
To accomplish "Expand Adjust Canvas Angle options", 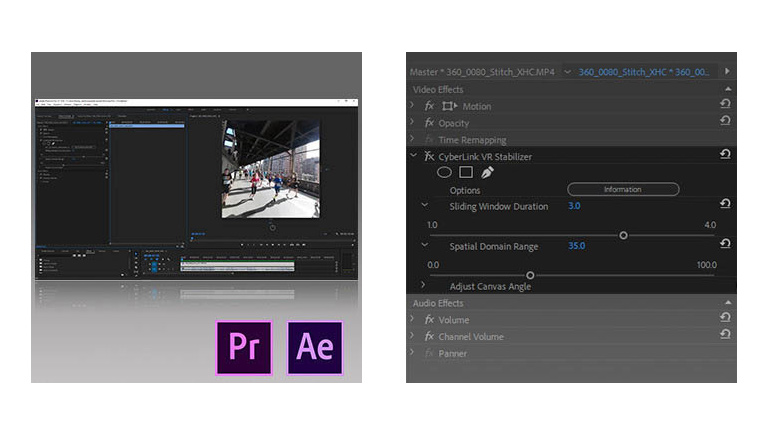I will (424, 286).
